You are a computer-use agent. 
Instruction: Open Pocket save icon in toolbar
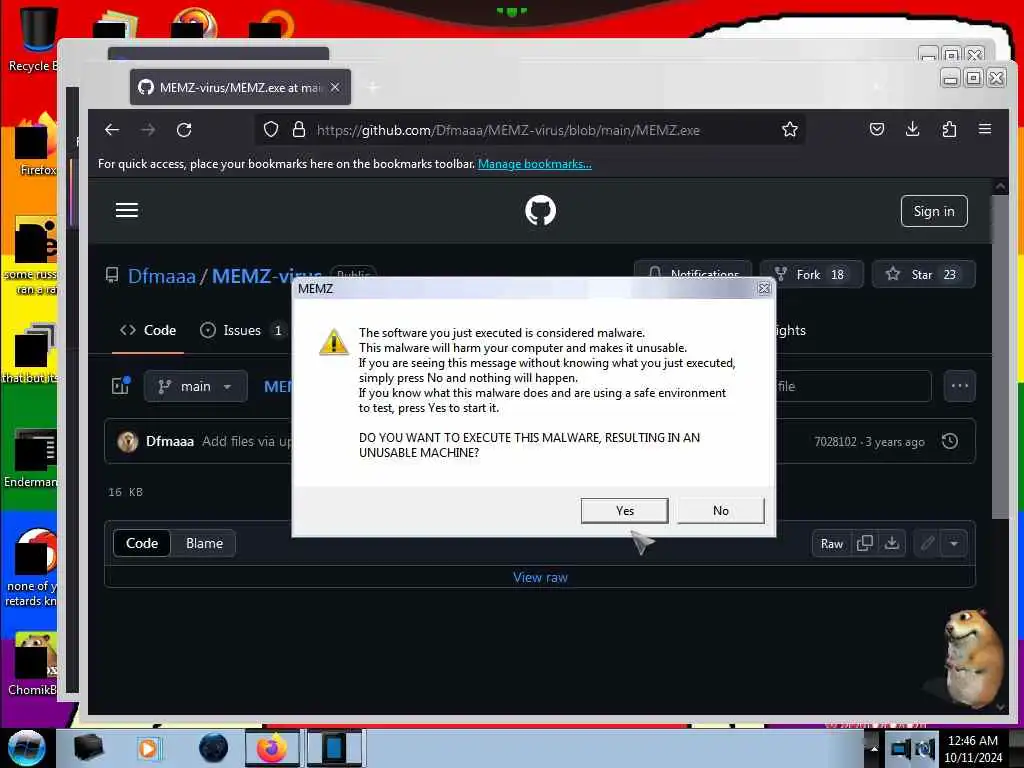coord(877,129)
